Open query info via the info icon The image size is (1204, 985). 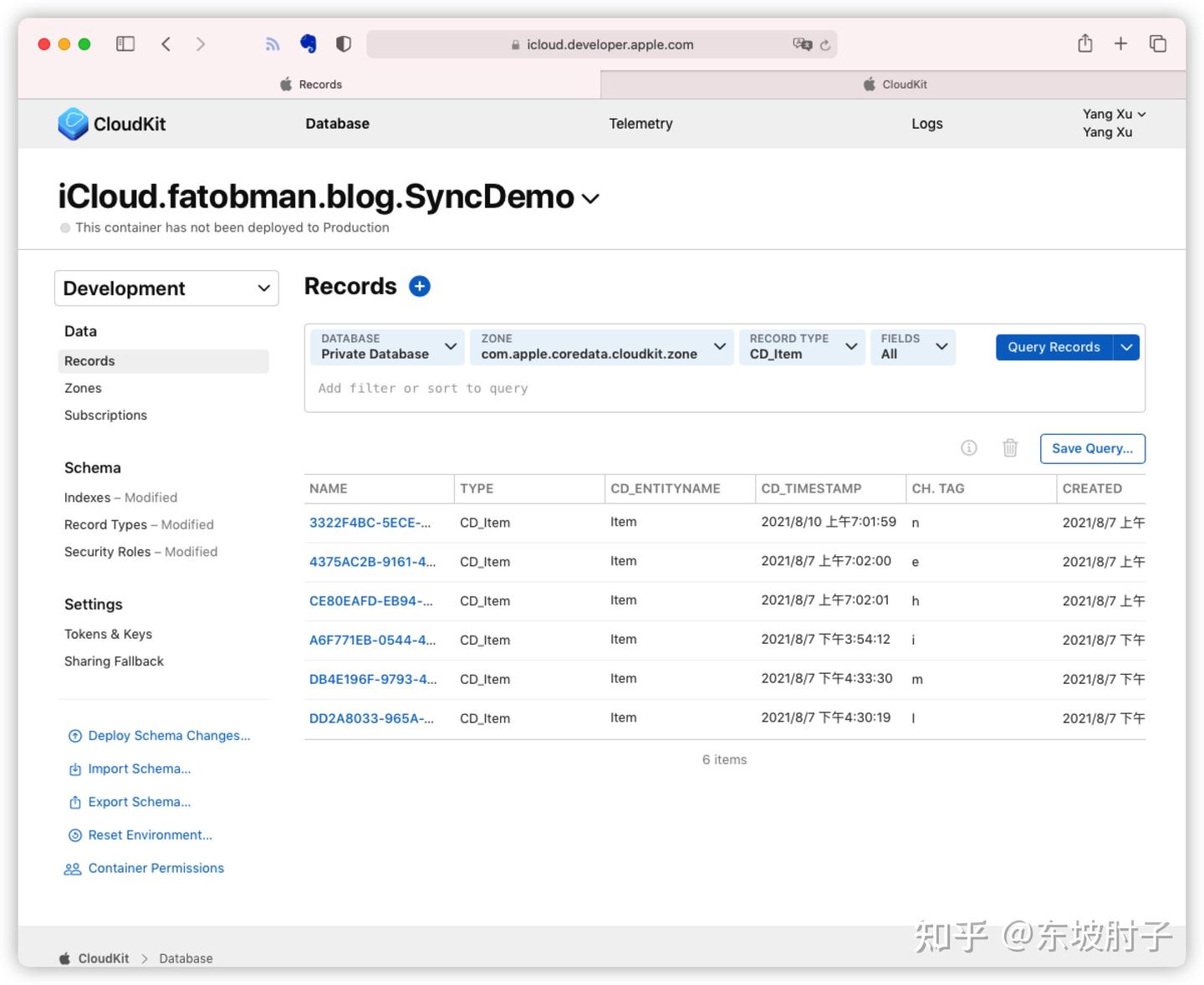969,448
